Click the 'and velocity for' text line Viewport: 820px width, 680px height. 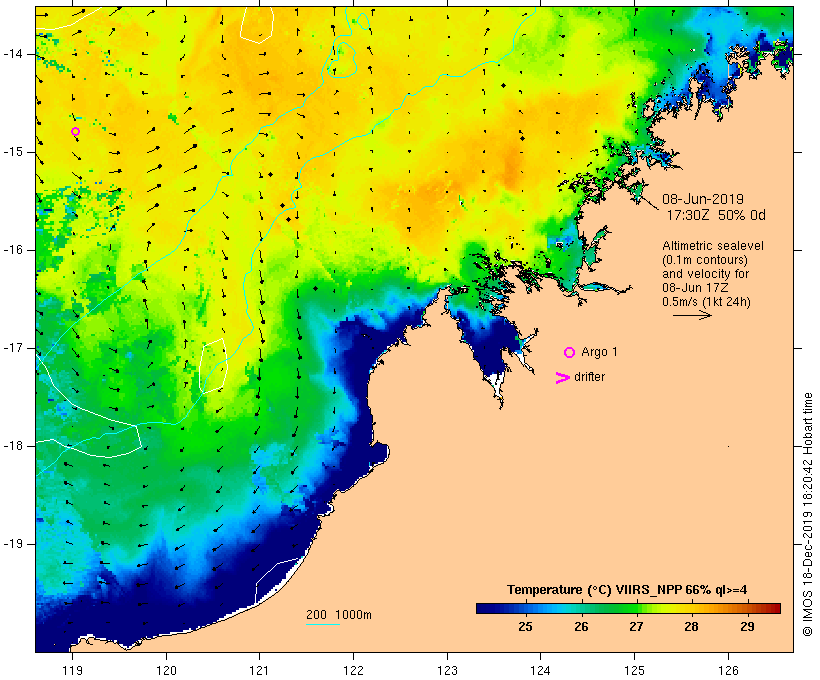705,274
